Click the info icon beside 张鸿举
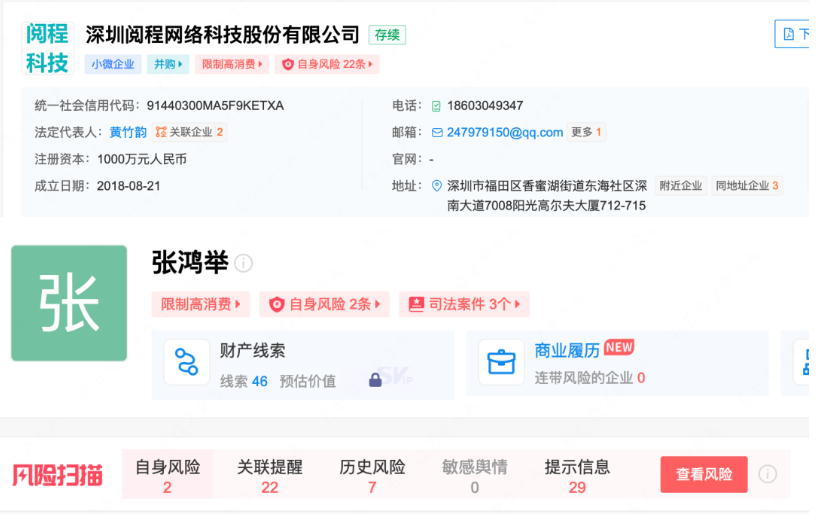Viewport: 822px width, 527px height. point(244,264)
